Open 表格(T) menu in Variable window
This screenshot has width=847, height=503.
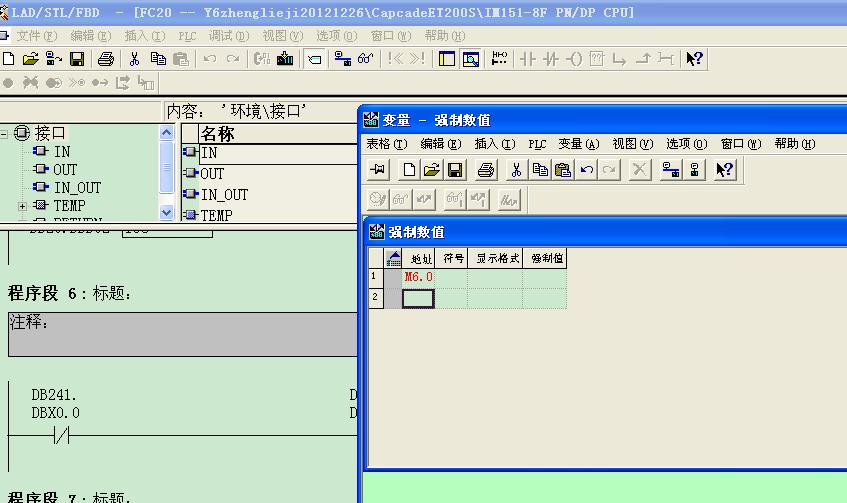pos(387,144)
